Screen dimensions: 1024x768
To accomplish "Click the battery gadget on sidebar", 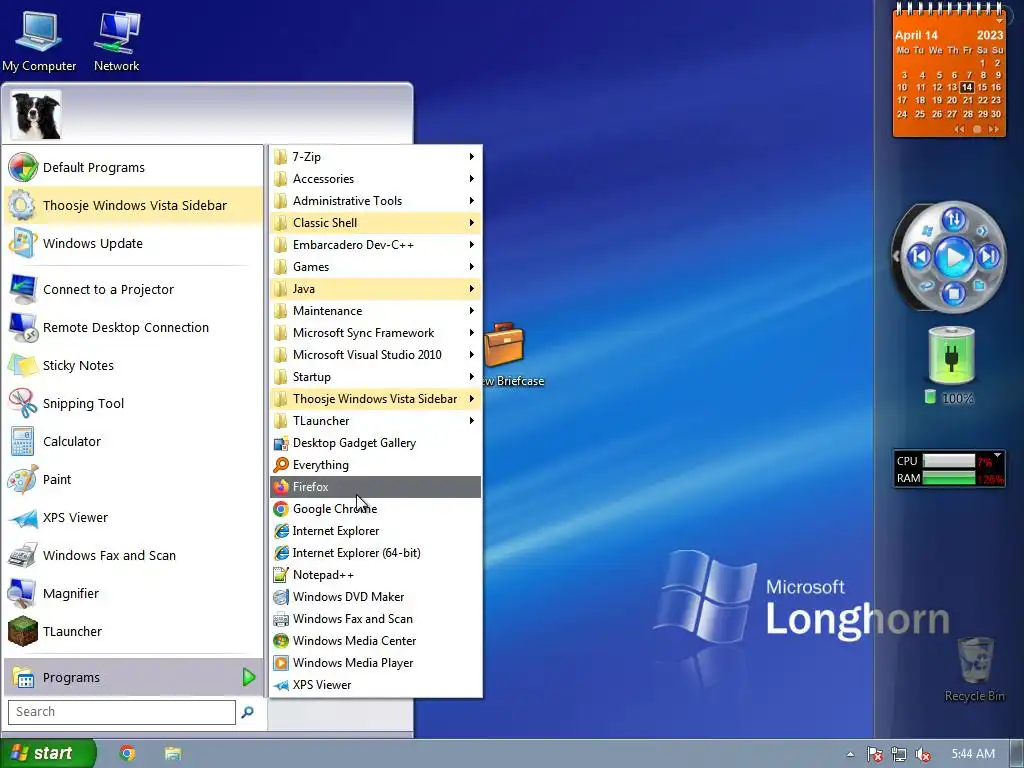I will point(952,356).
